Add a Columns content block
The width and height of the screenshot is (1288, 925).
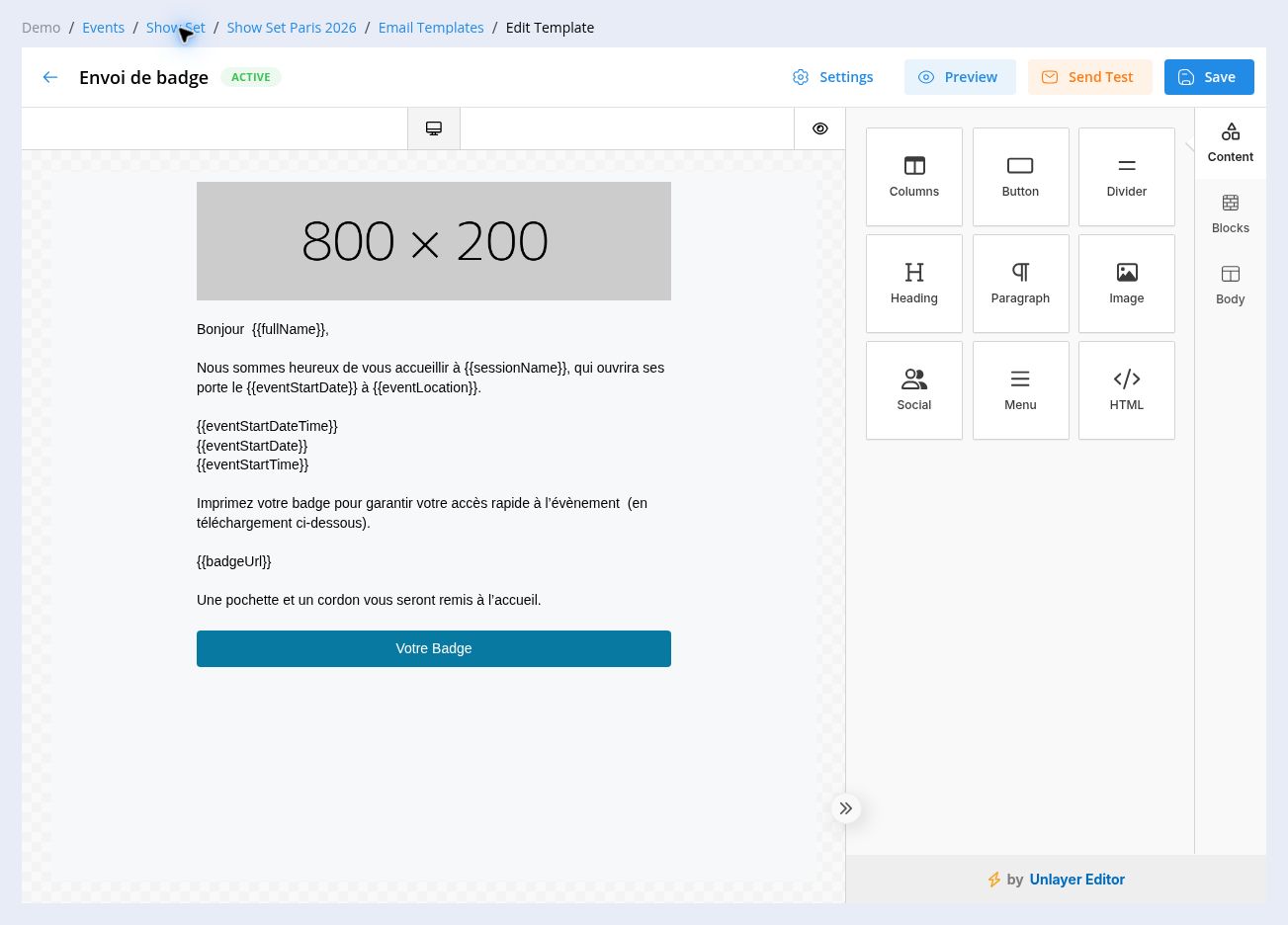tap(913, 177)
